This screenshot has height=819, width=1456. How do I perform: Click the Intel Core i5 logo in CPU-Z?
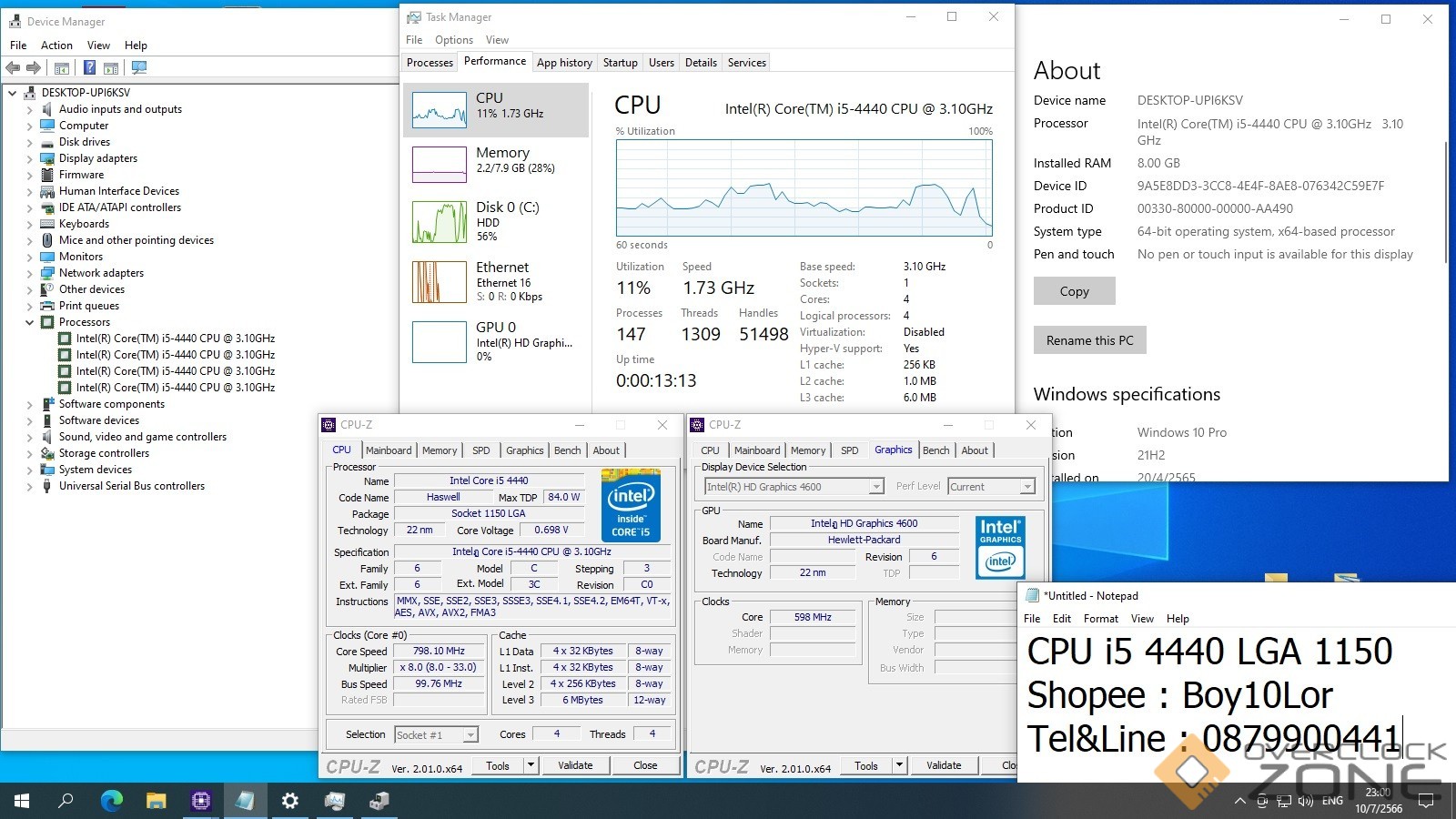[631, 505]
